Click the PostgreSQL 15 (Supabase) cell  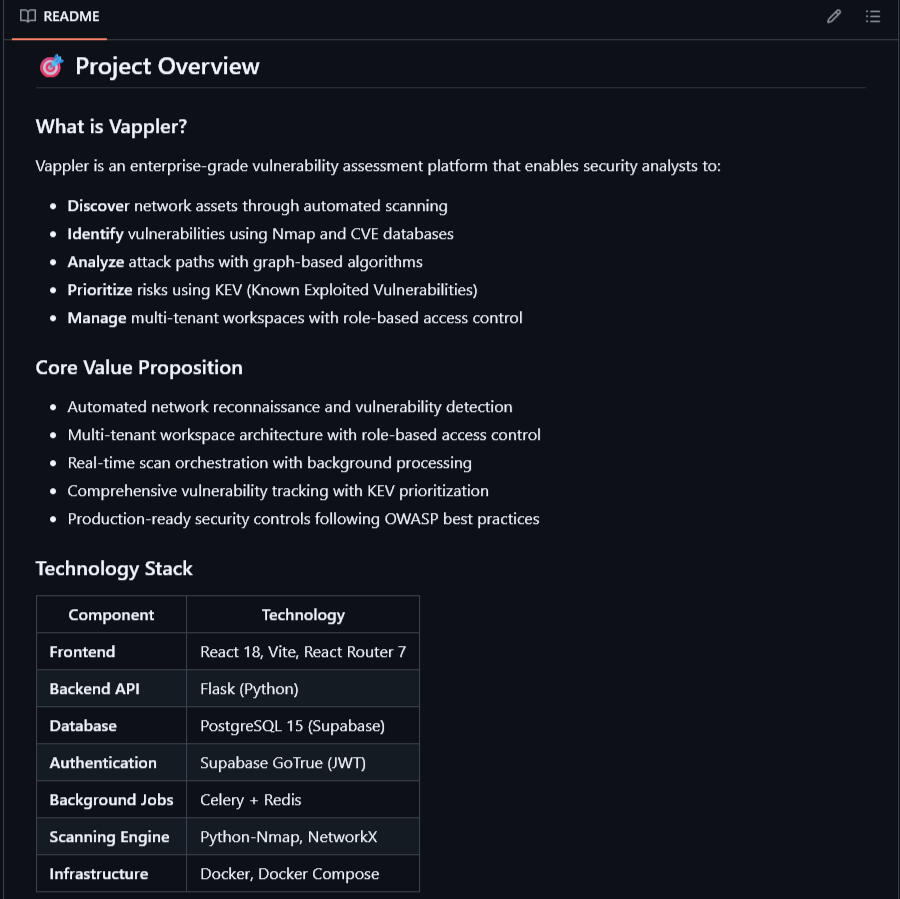click(x=292, y=726)
